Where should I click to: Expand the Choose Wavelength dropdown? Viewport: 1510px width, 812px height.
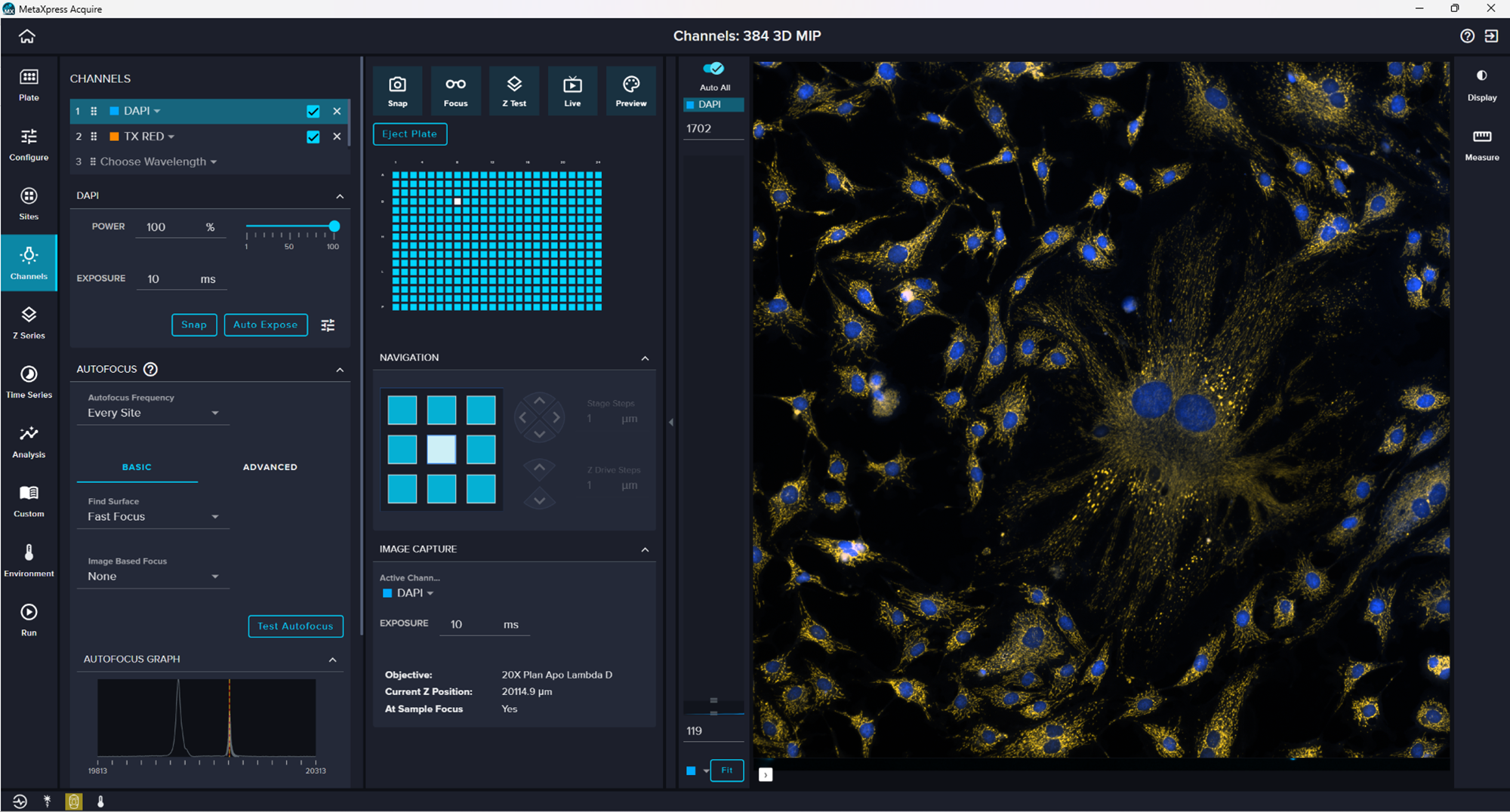tap(159, 161)
